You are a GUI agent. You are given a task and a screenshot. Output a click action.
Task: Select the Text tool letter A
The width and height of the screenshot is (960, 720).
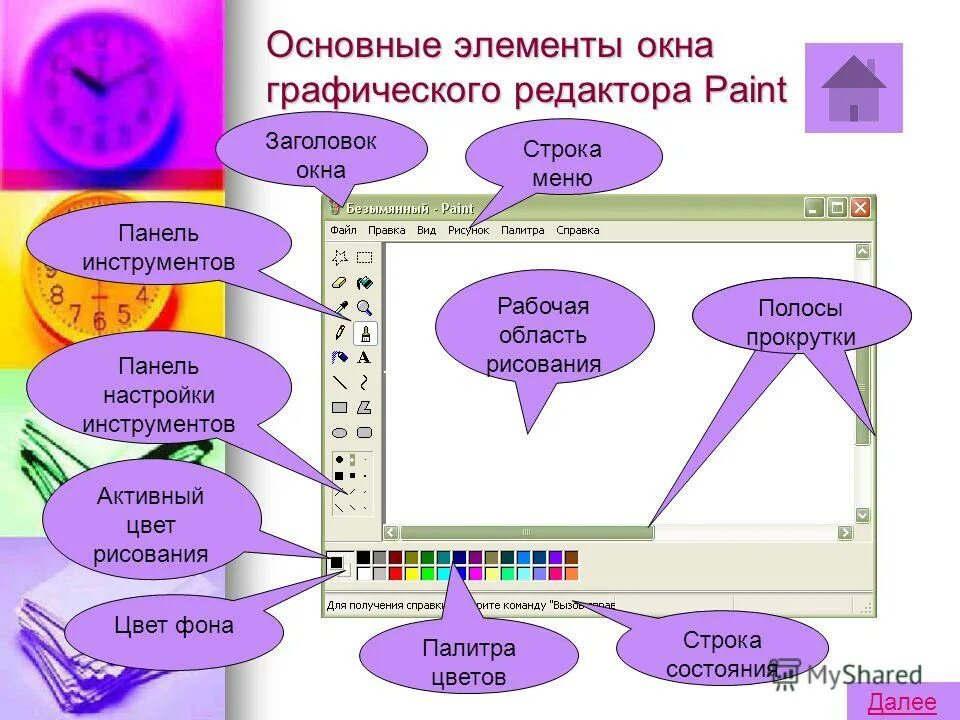coord(365,357)
